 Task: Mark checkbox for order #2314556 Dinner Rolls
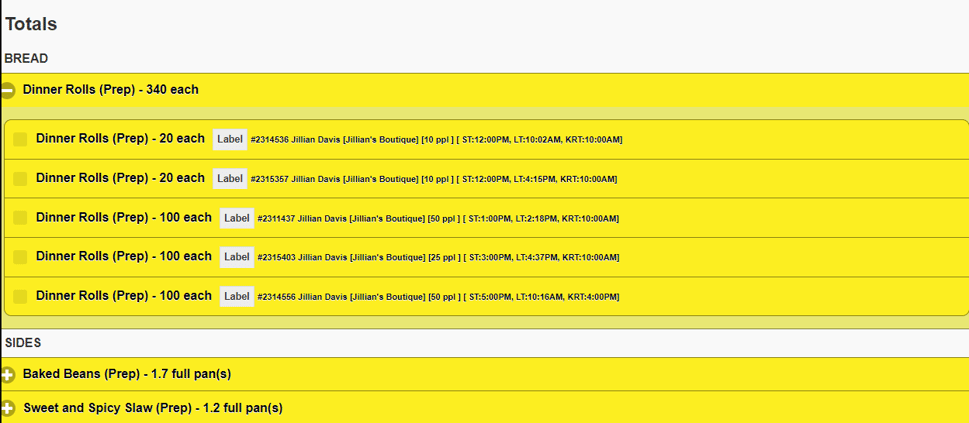20,296
